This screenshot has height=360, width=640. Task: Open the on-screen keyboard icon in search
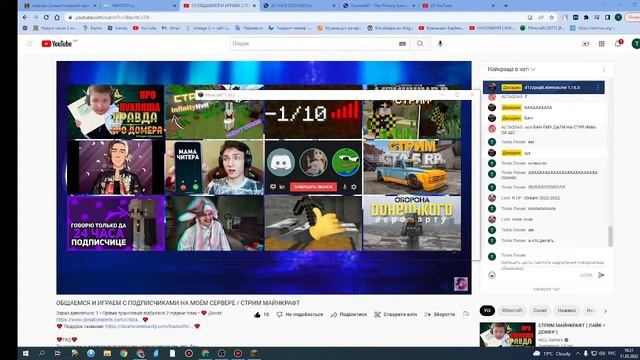[402, 44]
